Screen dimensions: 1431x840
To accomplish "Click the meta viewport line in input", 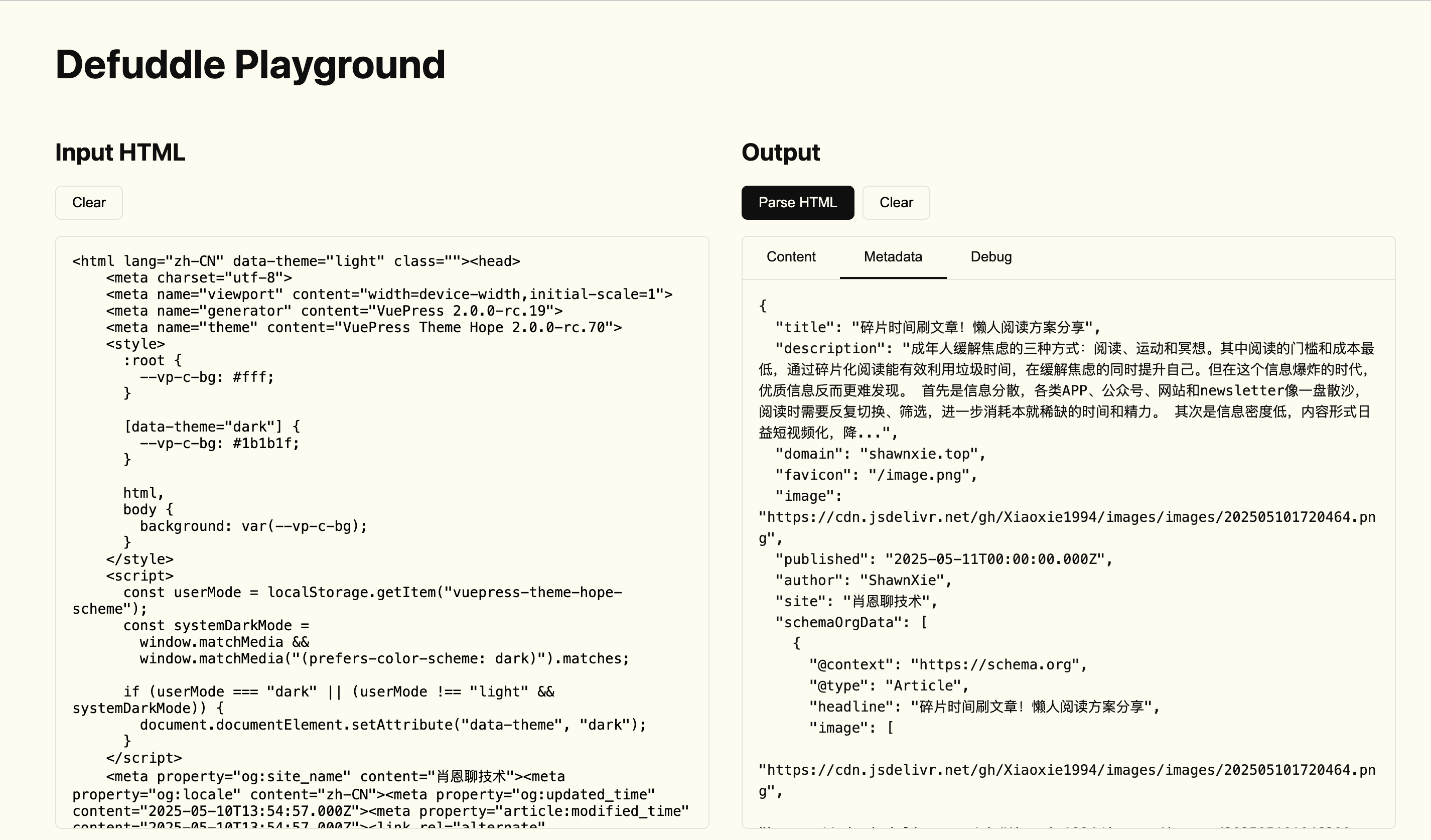I will point(389,294).
